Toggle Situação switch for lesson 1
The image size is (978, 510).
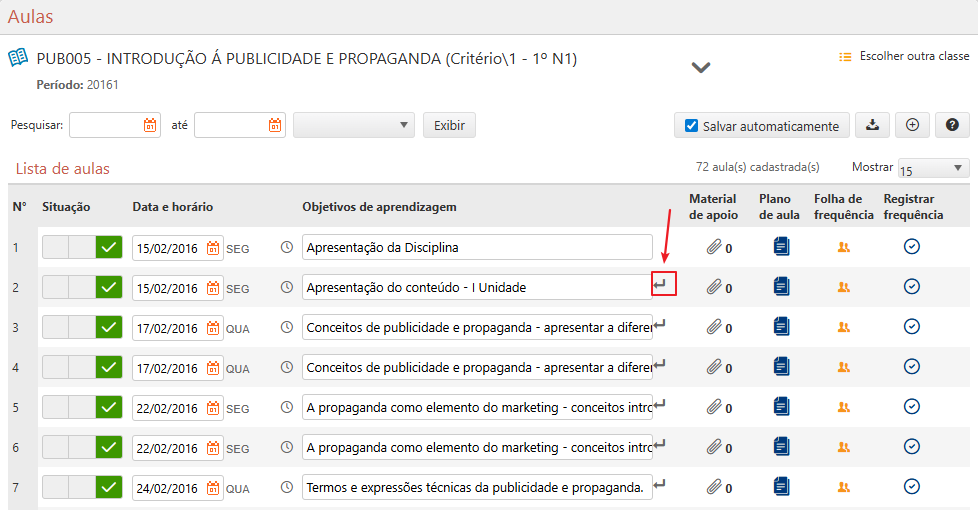[x=82, y=248]
